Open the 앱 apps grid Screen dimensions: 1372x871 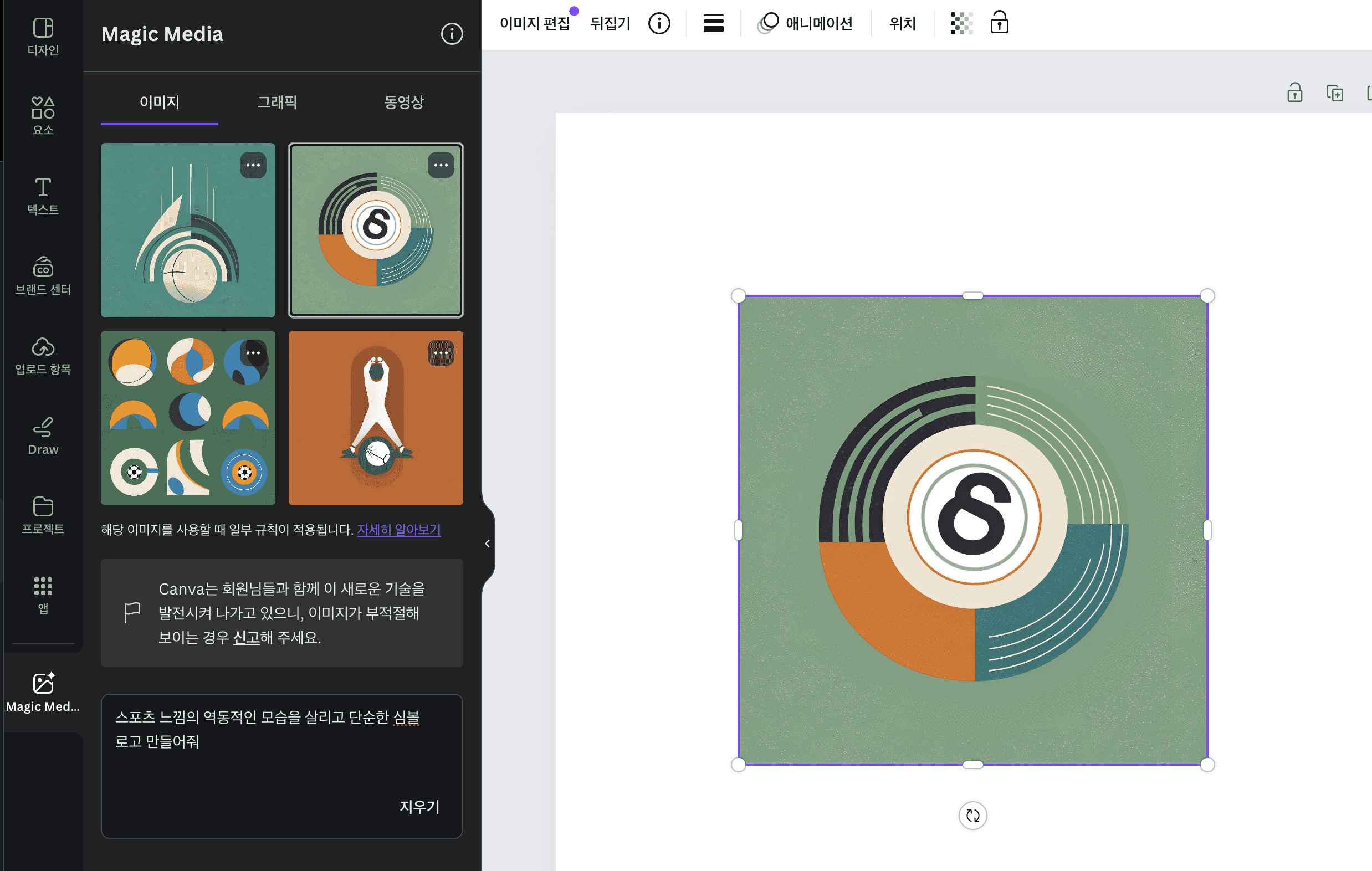tap(43, 595)
